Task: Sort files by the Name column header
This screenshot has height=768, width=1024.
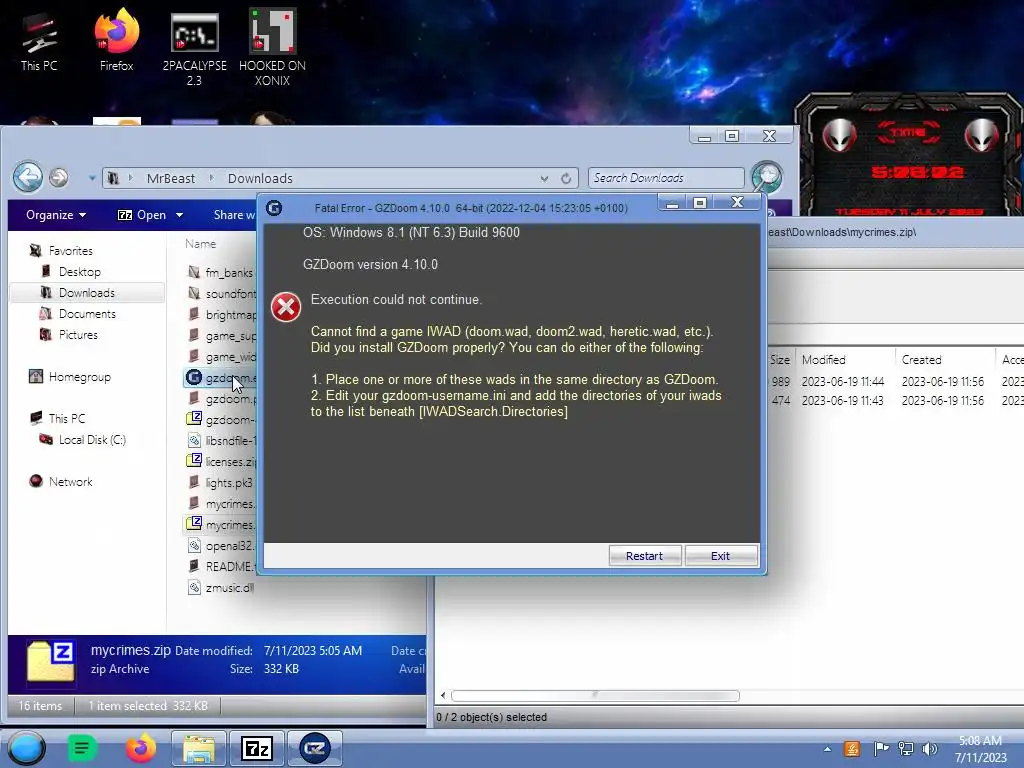Action: [x=200, y=244]
